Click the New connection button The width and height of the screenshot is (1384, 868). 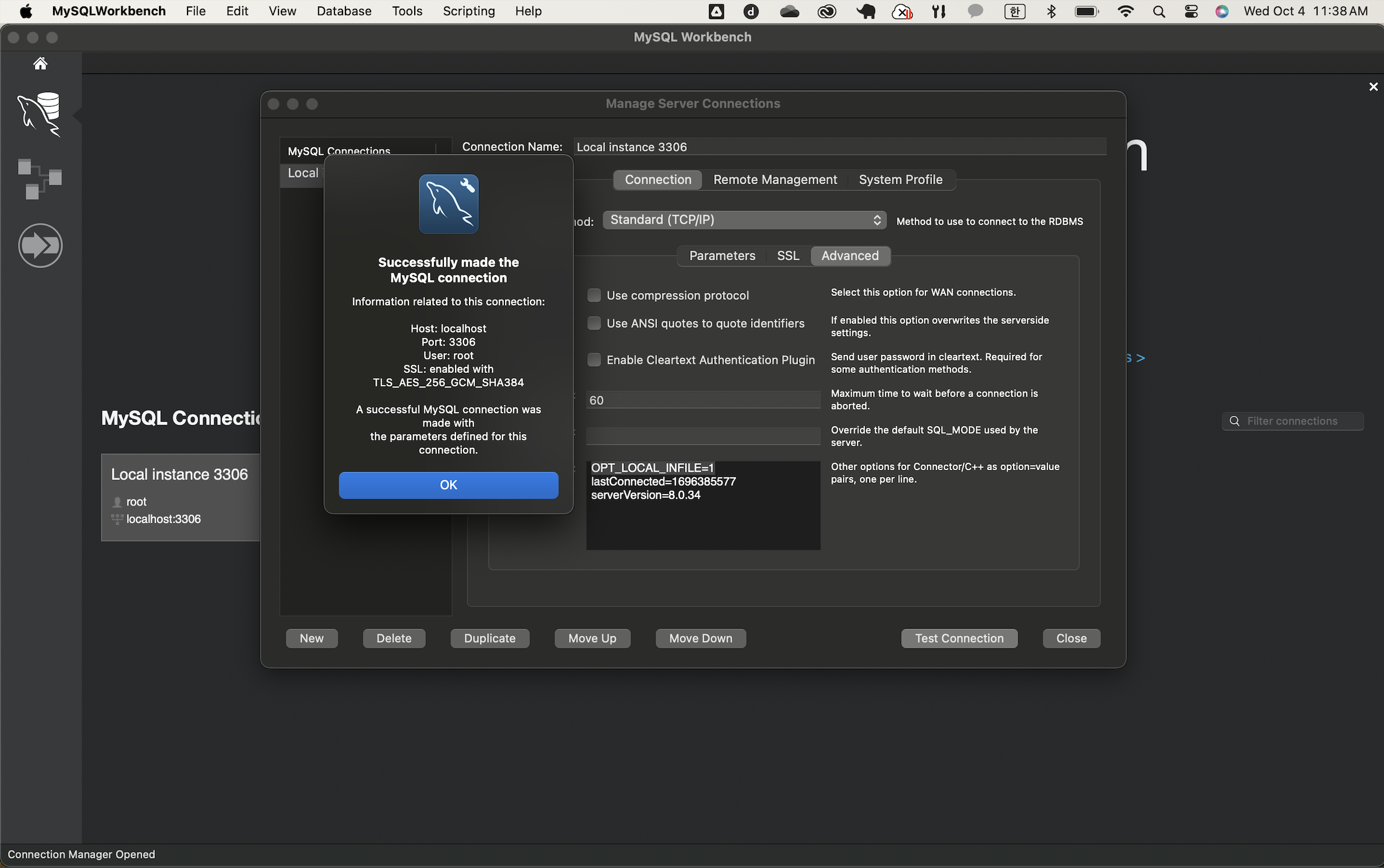click(312, 638)
